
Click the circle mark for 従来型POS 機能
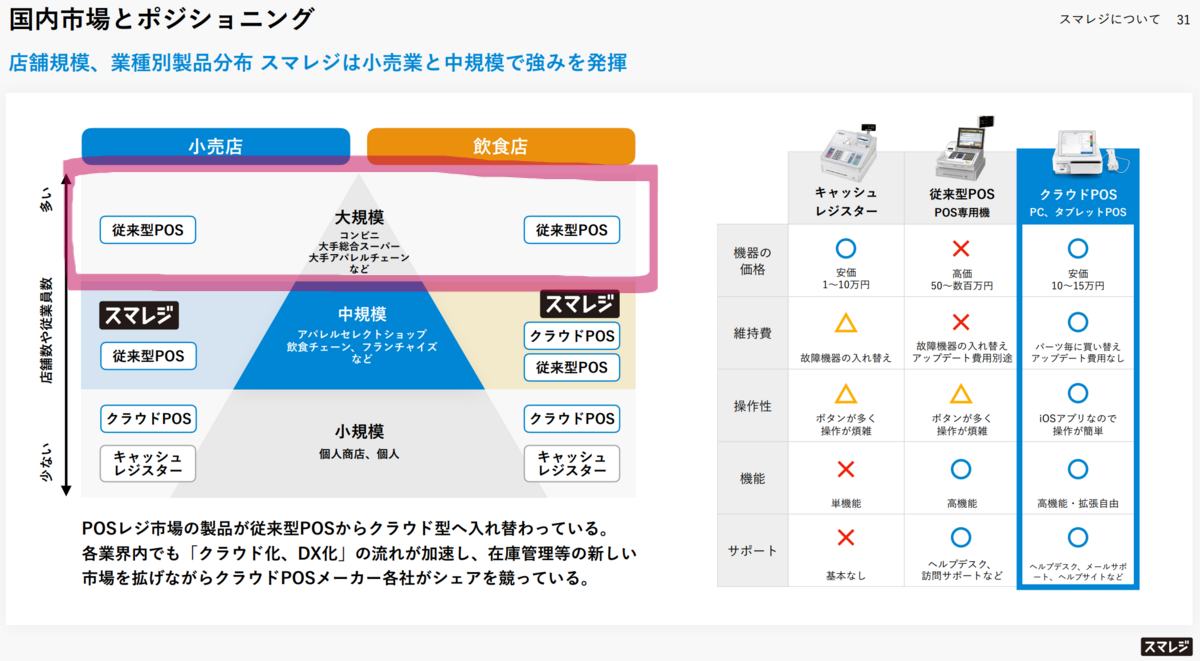(x=961, y=468)
